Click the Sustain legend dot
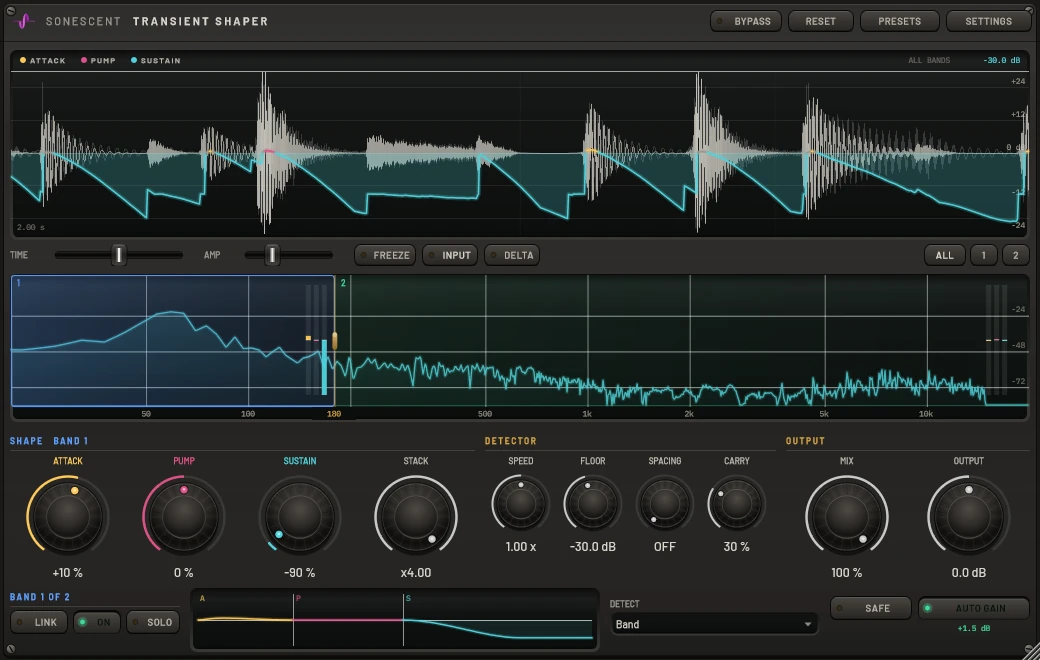Image resolution: width=1040 pixels, height=660 pixels. point(134,60)
